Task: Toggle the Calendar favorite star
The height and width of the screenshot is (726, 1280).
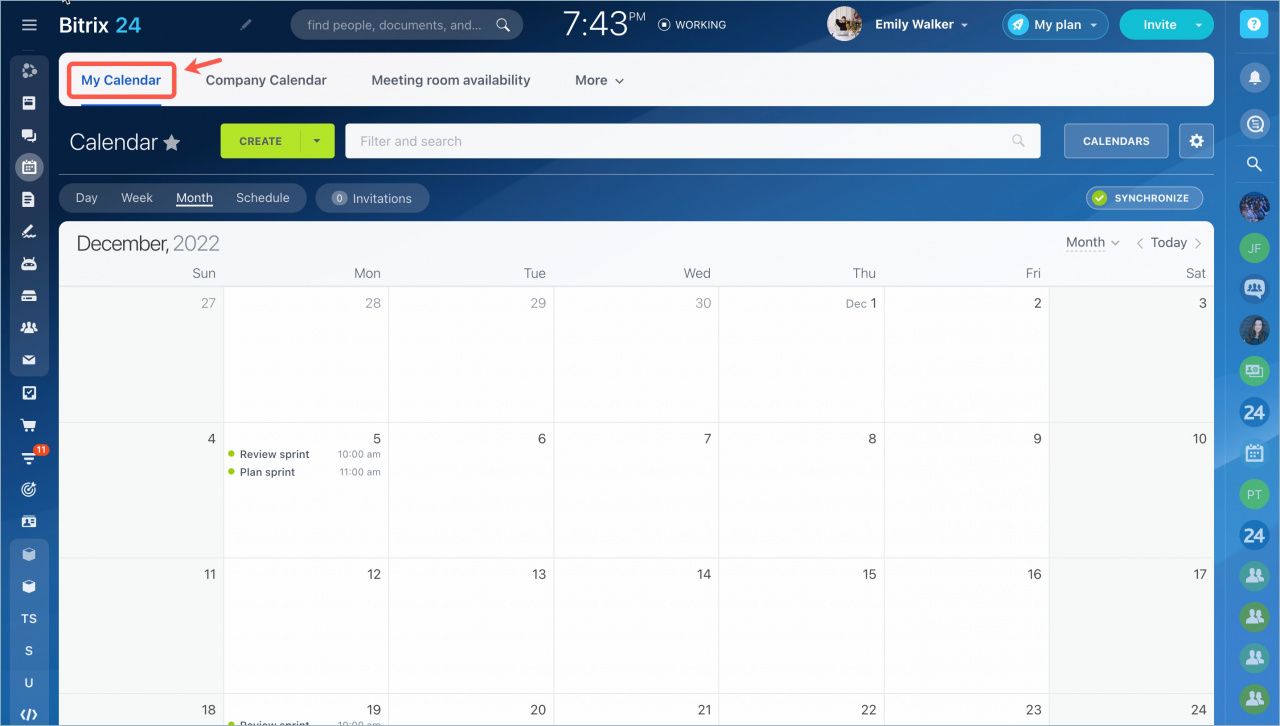Action: coord(172,142)
